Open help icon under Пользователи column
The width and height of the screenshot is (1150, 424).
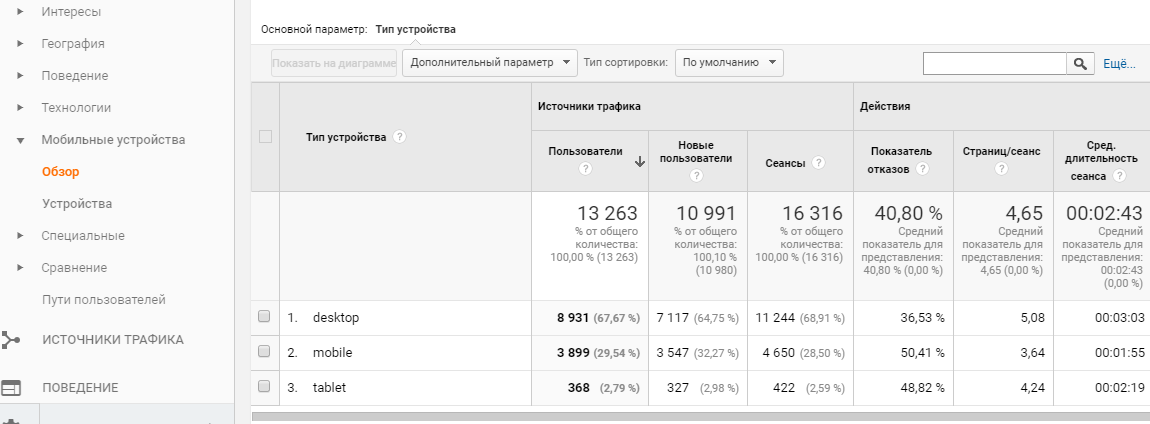click(x=585, y=169)
